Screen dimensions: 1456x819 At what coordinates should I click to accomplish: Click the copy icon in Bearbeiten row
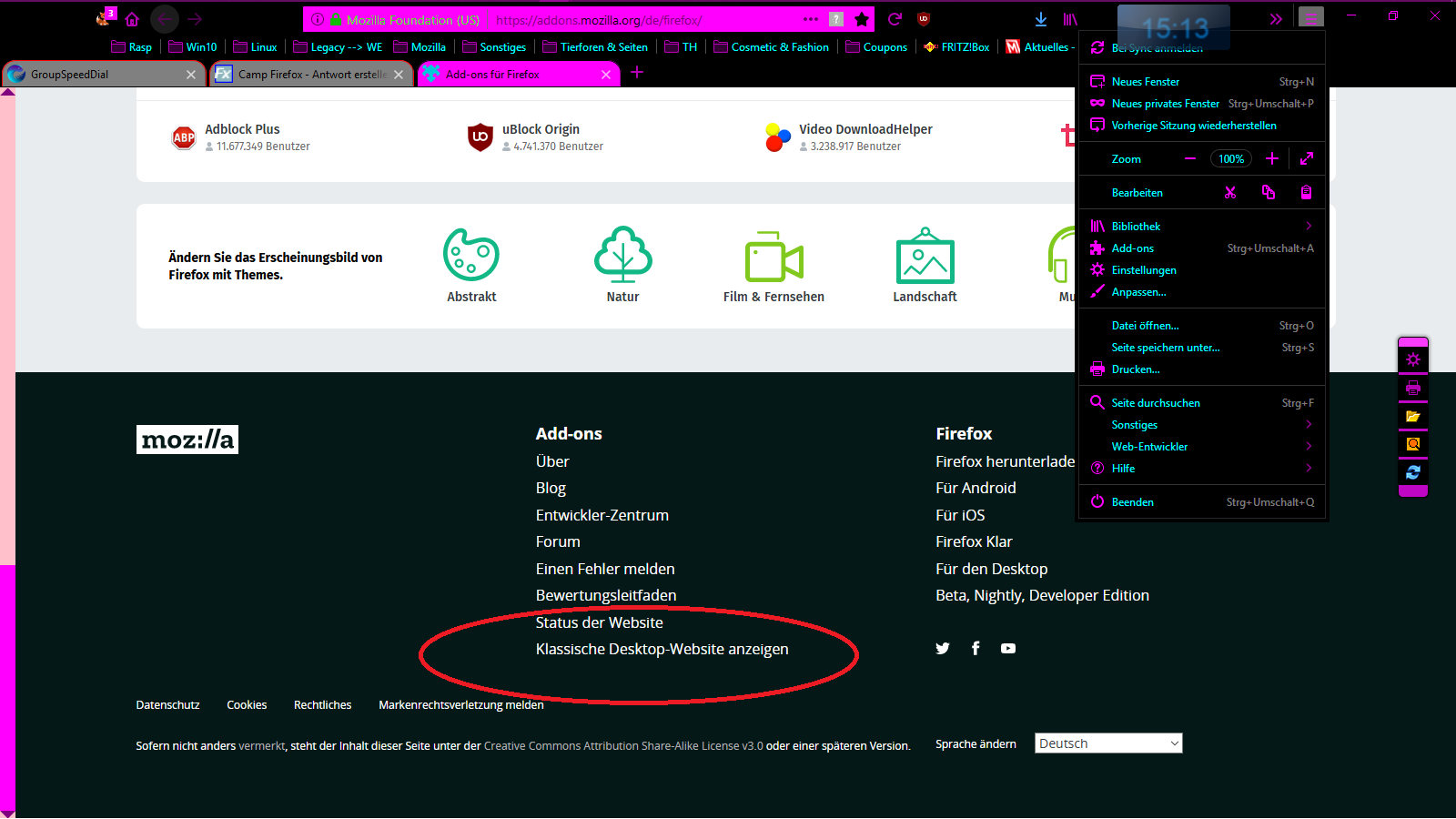tap(1269, 193)
